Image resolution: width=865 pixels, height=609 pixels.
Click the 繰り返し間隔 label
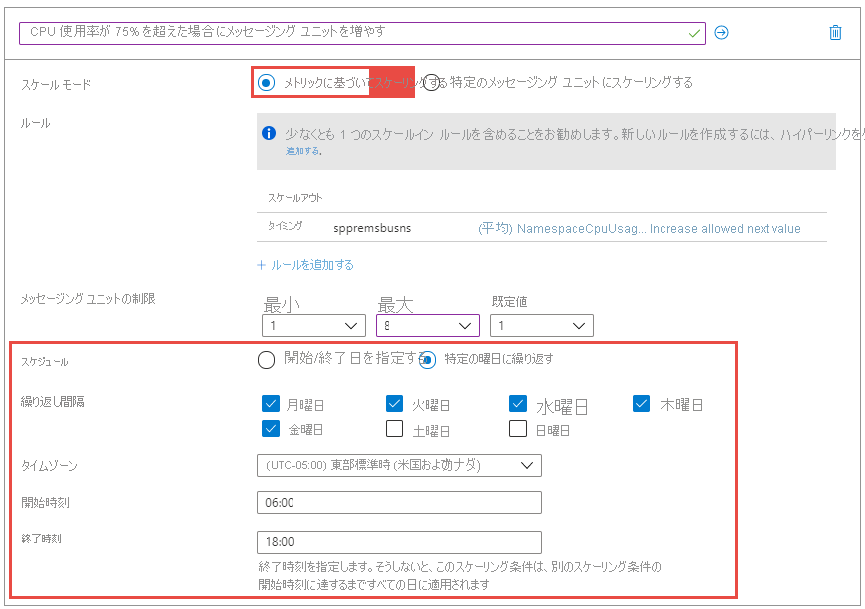pyautogui.click(x=52, y=402)
